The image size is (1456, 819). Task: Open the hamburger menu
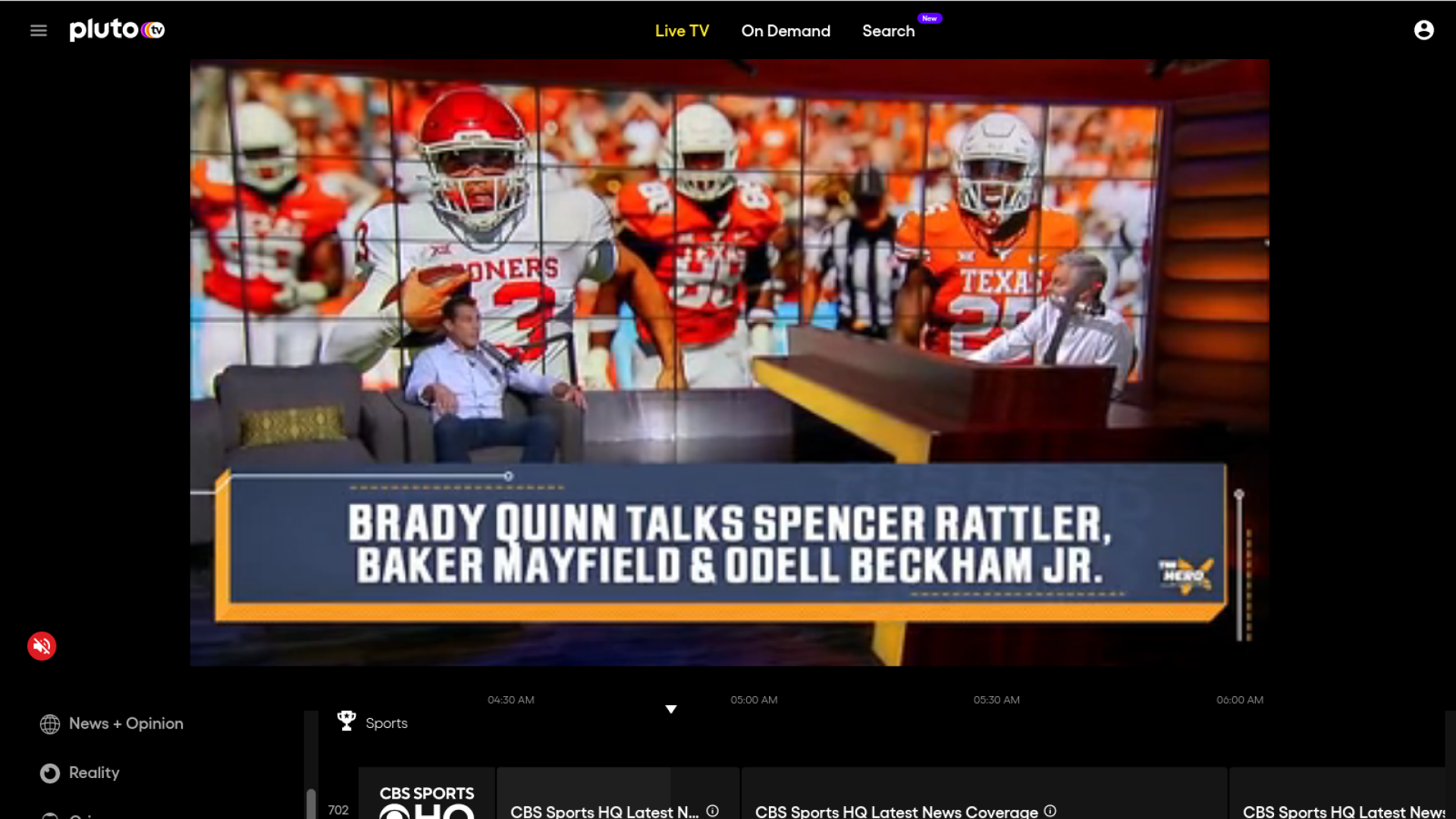tap(39, 30)
